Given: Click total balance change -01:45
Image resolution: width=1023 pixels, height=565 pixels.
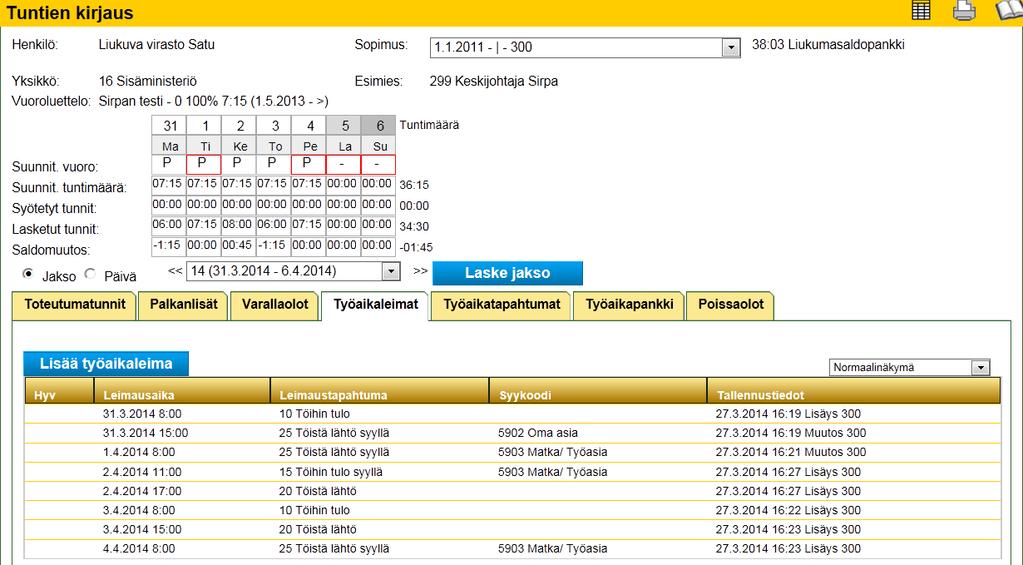Looking at the screenshot, I should click(x=416, y=248).
